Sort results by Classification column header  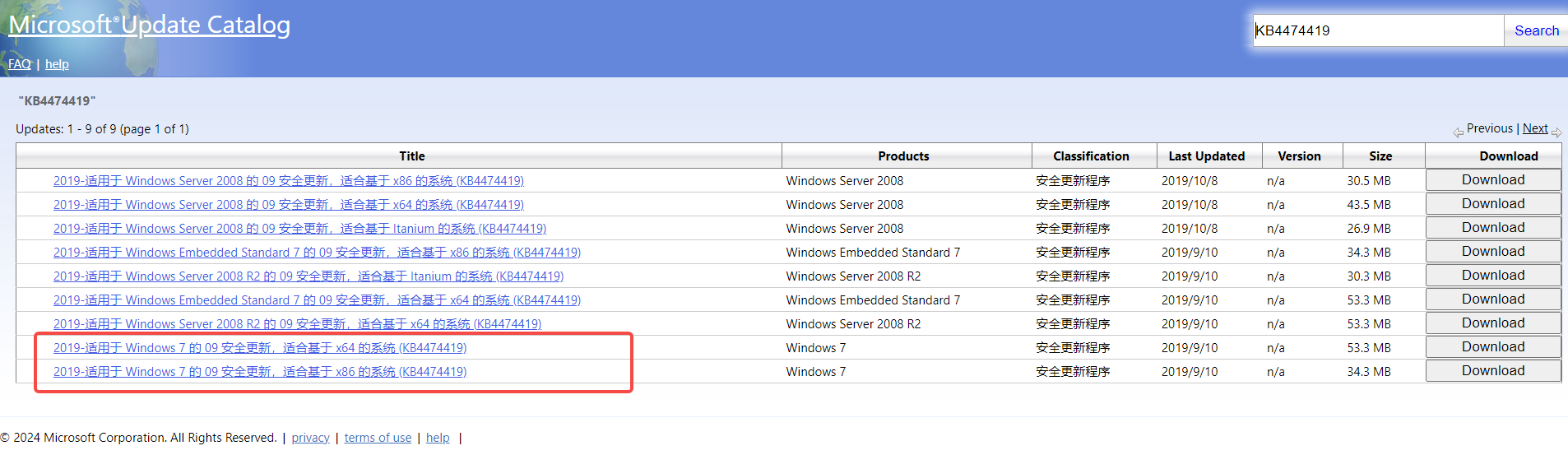click(x=1091, y=156)
